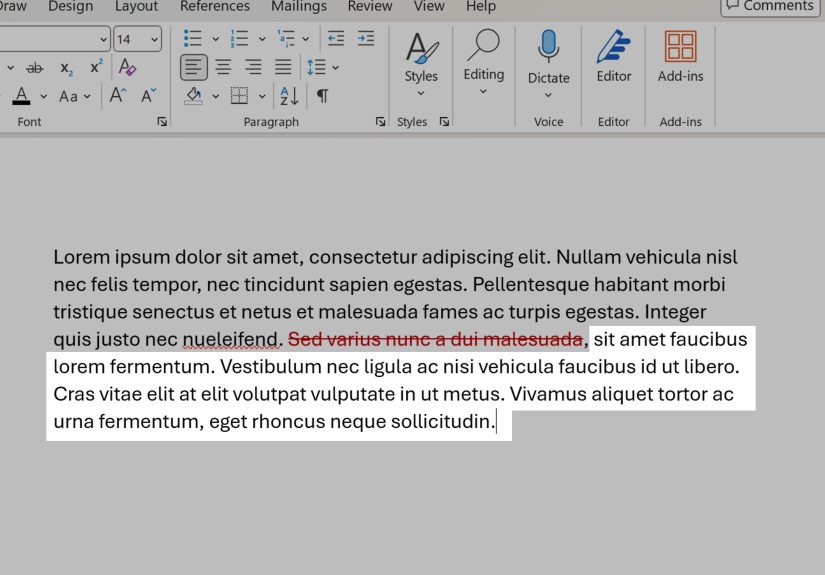
Task: Click the word sollicitudin in the last line
Action: point(443,421)
